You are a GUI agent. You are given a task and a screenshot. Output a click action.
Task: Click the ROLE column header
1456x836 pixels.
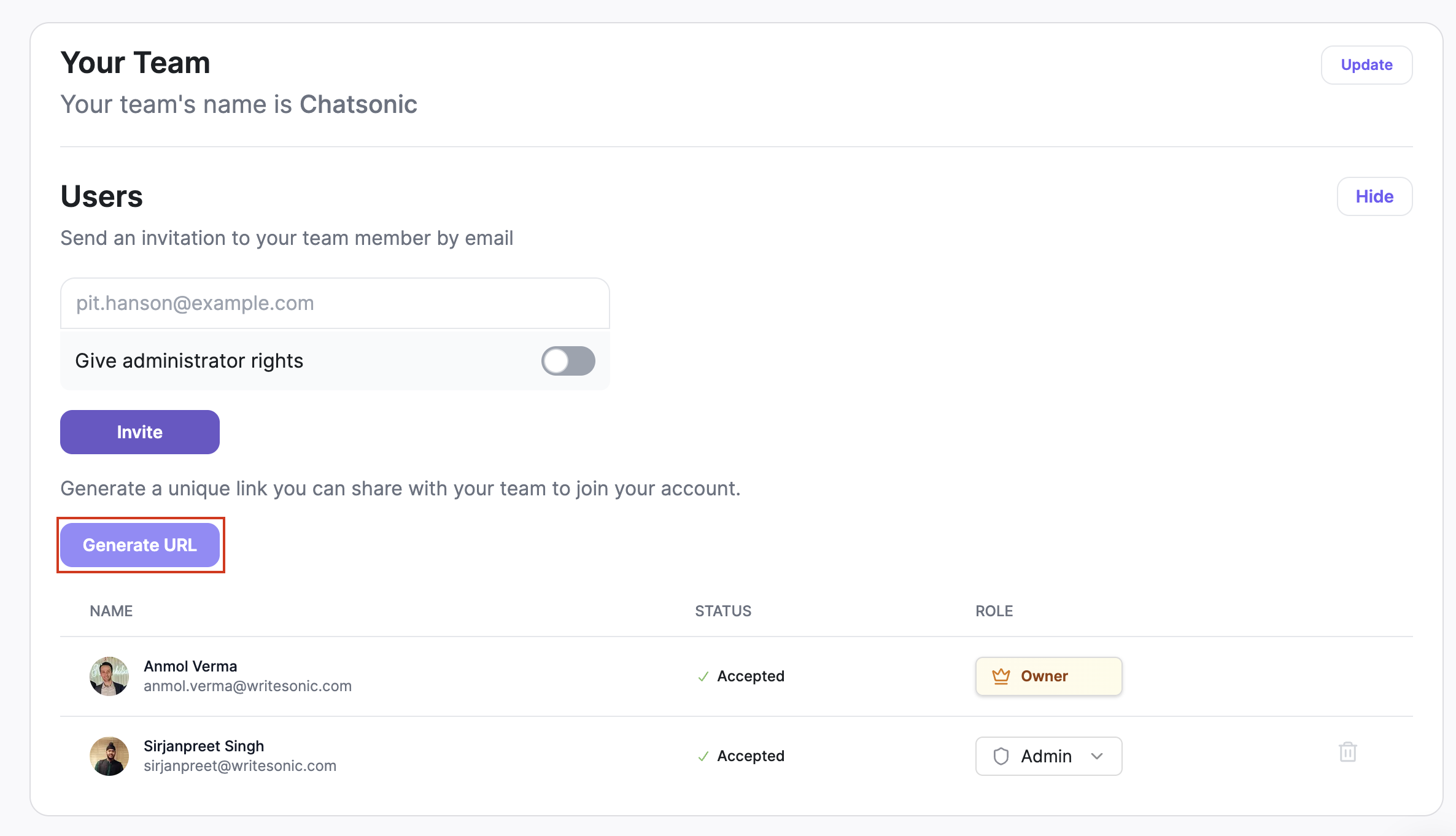(x=994, y=611)
